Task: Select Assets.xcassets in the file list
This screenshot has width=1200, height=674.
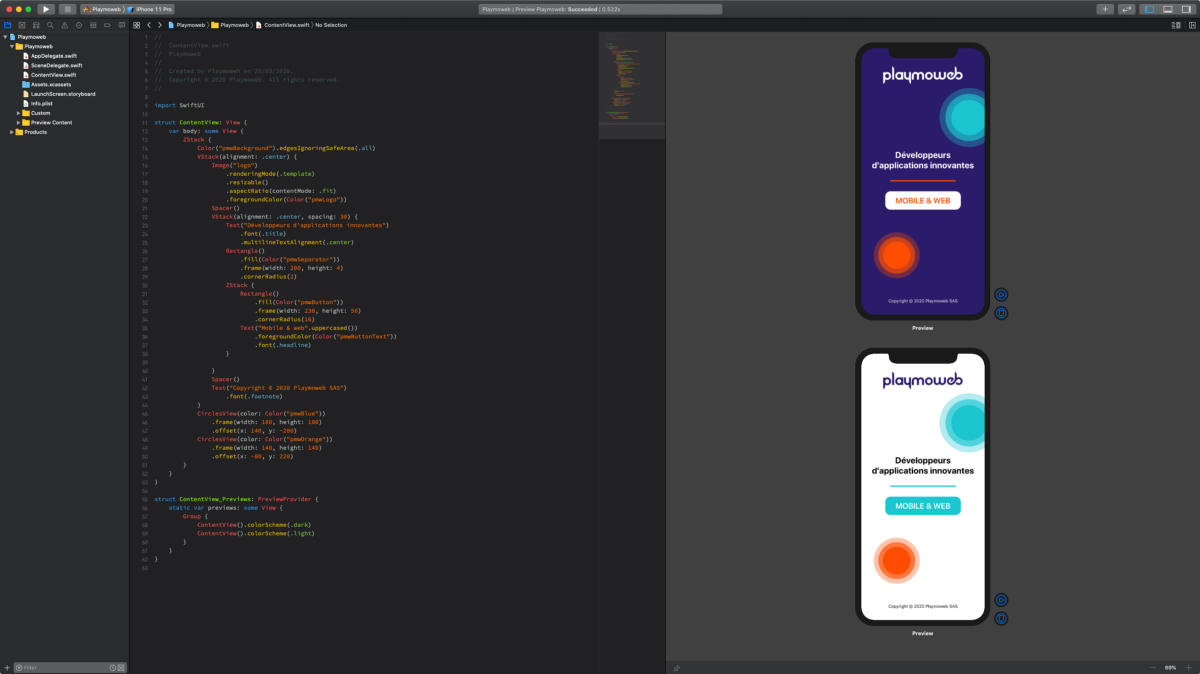Action: coord(51,84)
